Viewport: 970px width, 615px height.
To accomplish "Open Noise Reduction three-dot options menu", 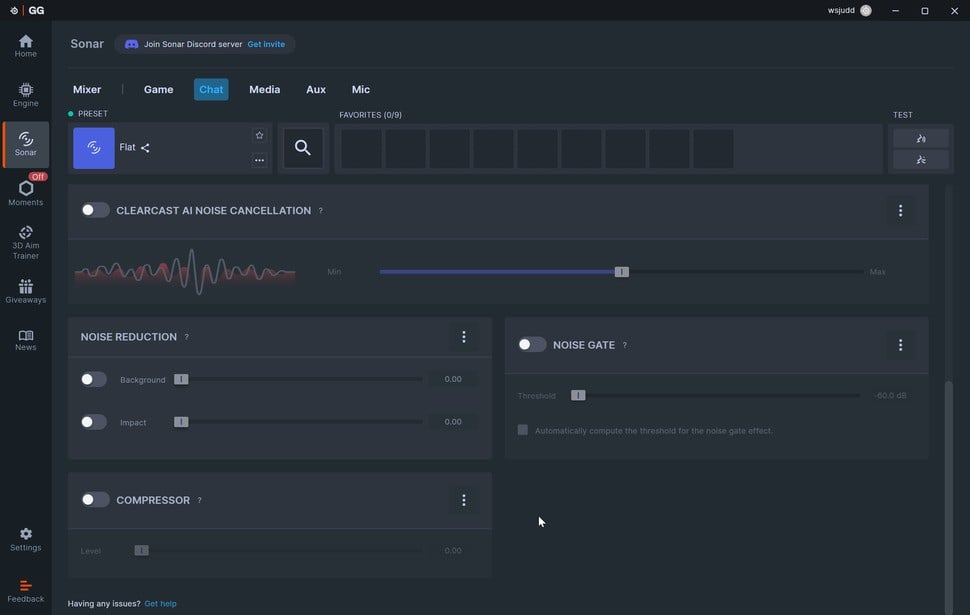I will 463,337.
